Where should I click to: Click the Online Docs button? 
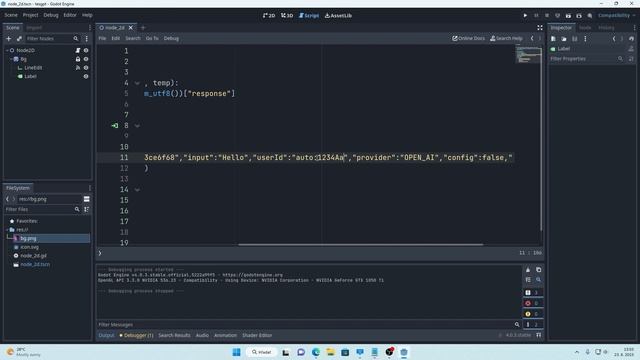point(468,38)
